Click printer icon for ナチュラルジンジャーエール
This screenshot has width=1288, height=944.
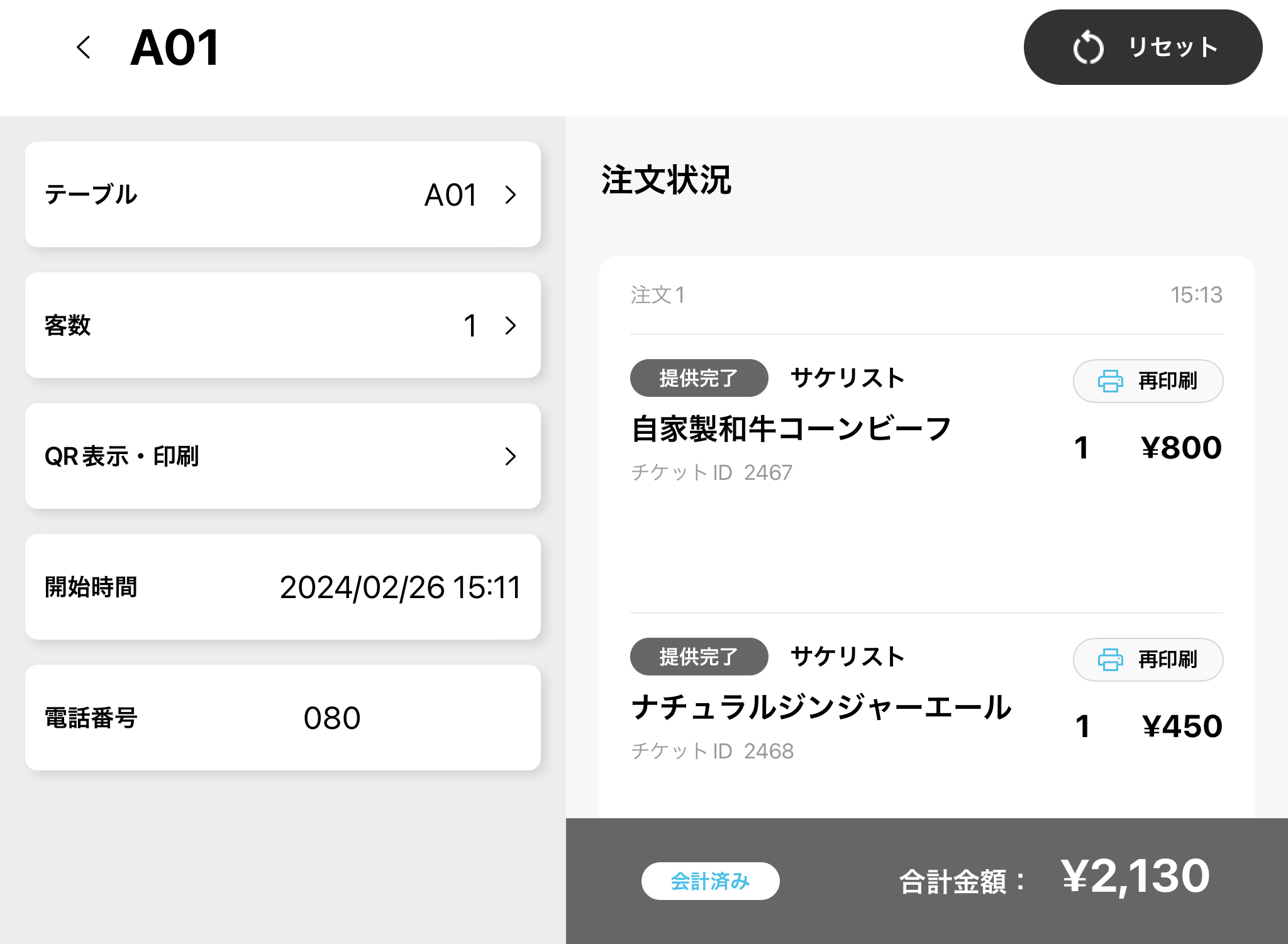1110,659
